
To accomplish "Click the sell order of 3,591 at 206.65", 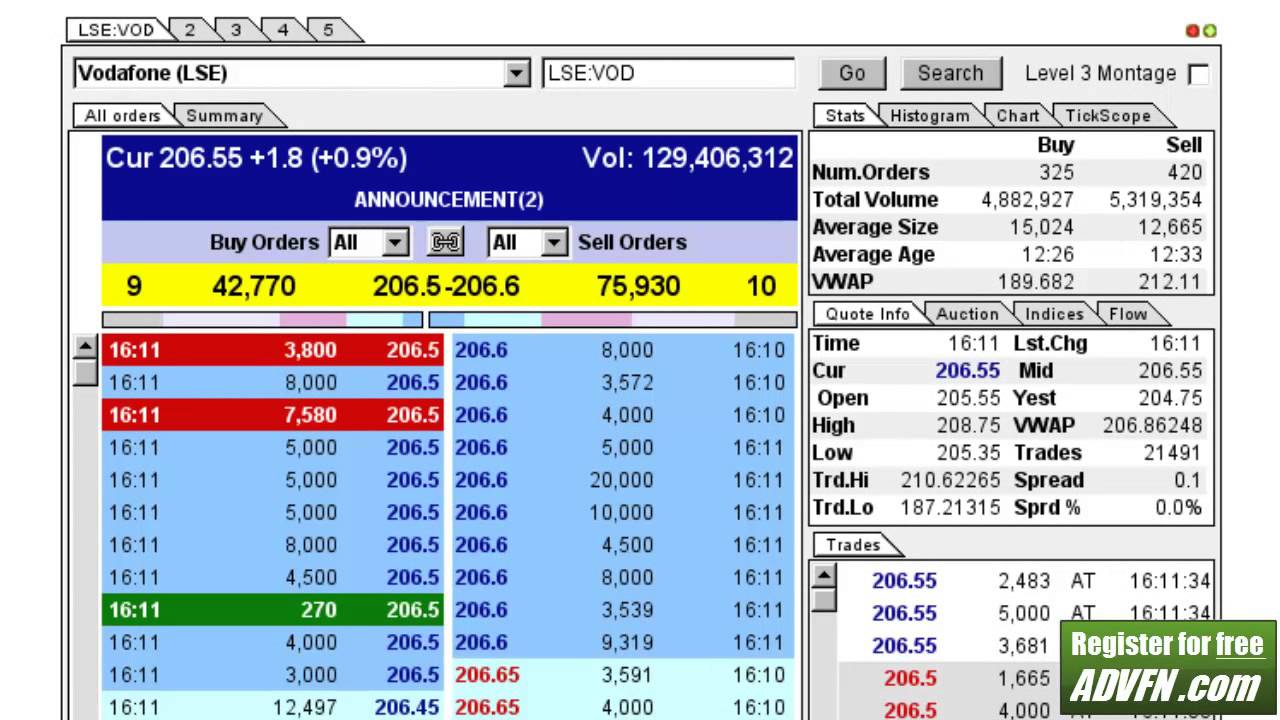I will pos(625,675).
